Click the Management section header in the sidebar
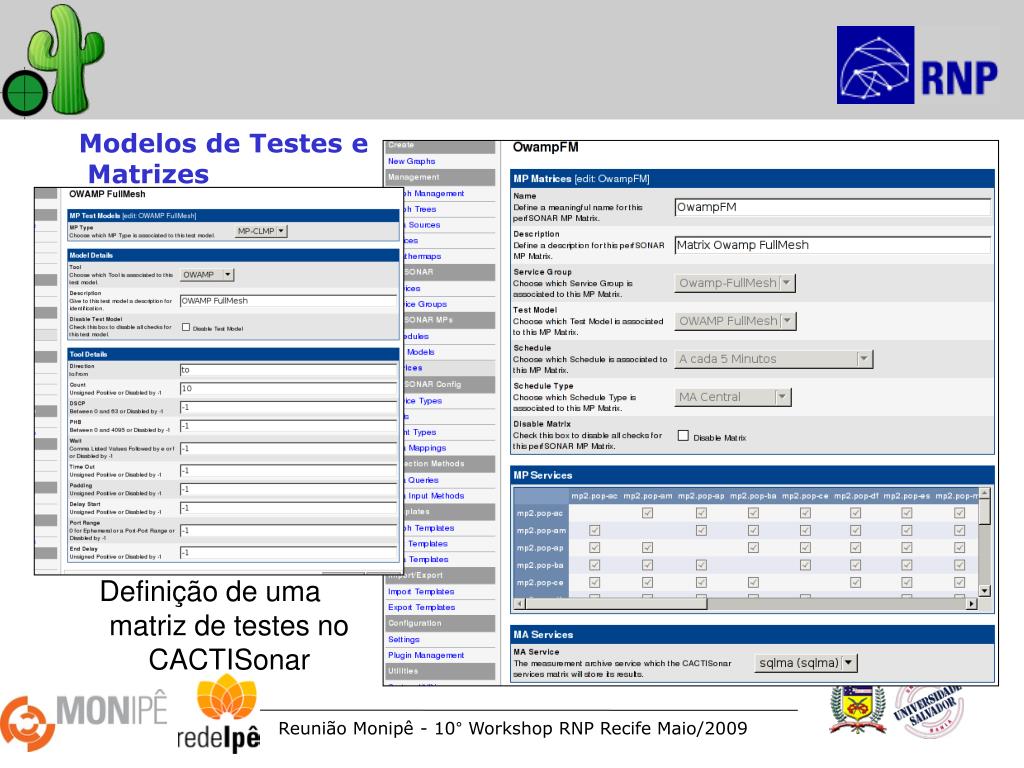Viewport: 1024px width, 768px height. tap(440, 177)
